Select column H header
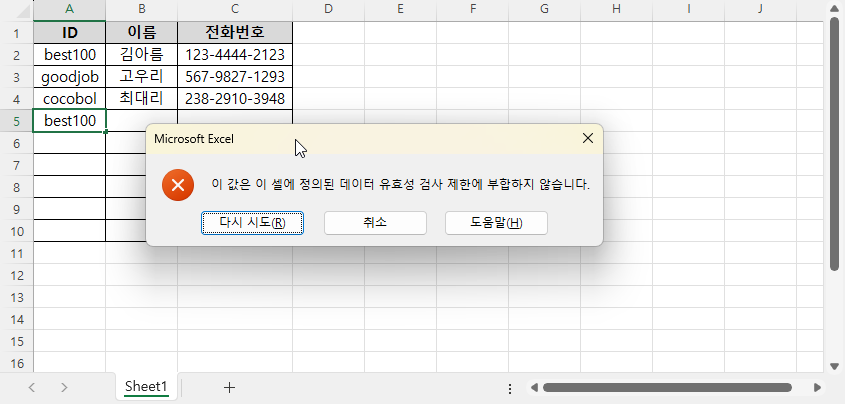The height and width of the screenshot is (404, 845). (x=617, y=9)
